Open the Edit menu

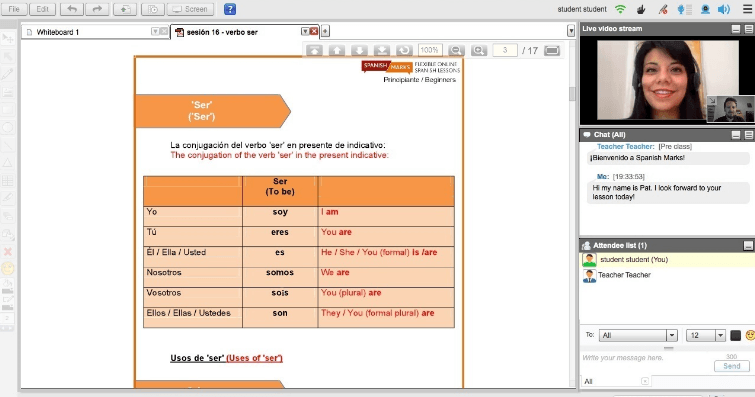43,9
